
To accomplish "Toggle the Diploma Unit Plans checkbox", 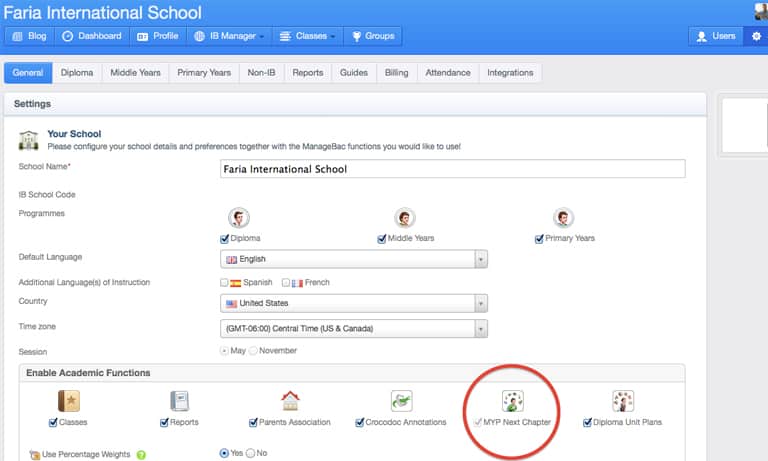I will tap(587, 422).
